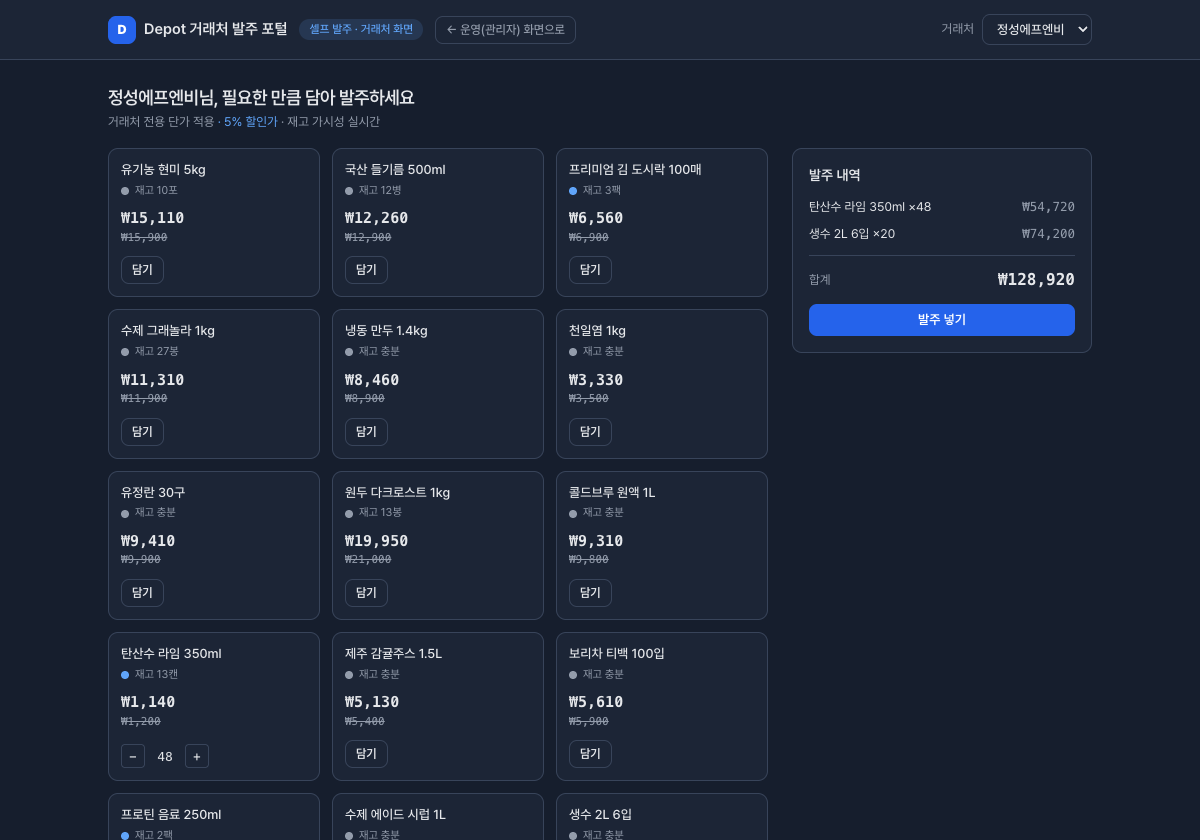Click the ₩19,950 discounted price
Viewport: 1200px width, 840px height.
[376, 541]
